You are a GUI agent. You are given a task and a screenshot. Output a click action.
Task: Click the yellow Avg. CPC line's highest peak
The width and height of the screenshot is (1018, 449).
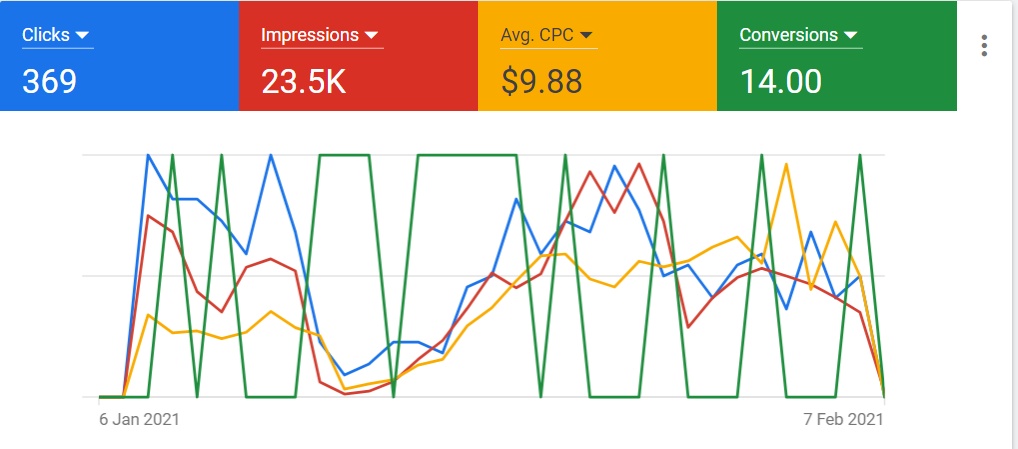(x=786, y=164)
